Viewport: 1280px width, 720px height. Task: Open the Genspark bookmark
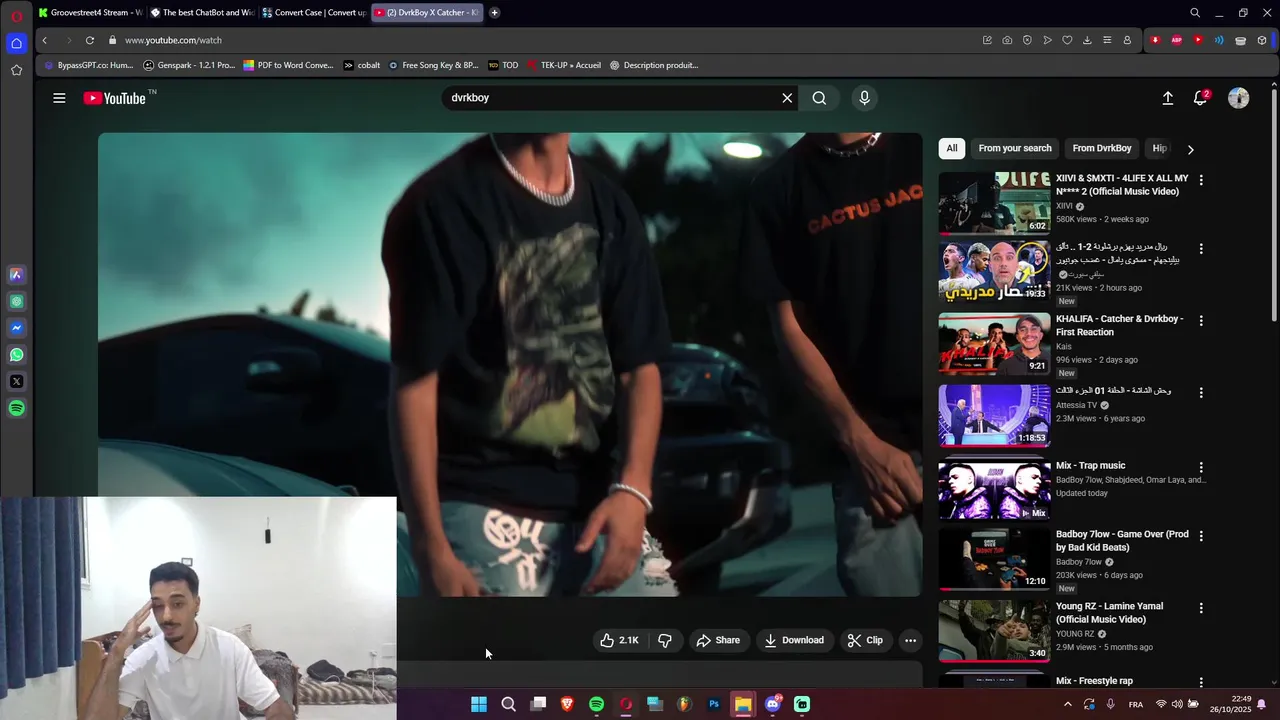(x=189, y=65)
